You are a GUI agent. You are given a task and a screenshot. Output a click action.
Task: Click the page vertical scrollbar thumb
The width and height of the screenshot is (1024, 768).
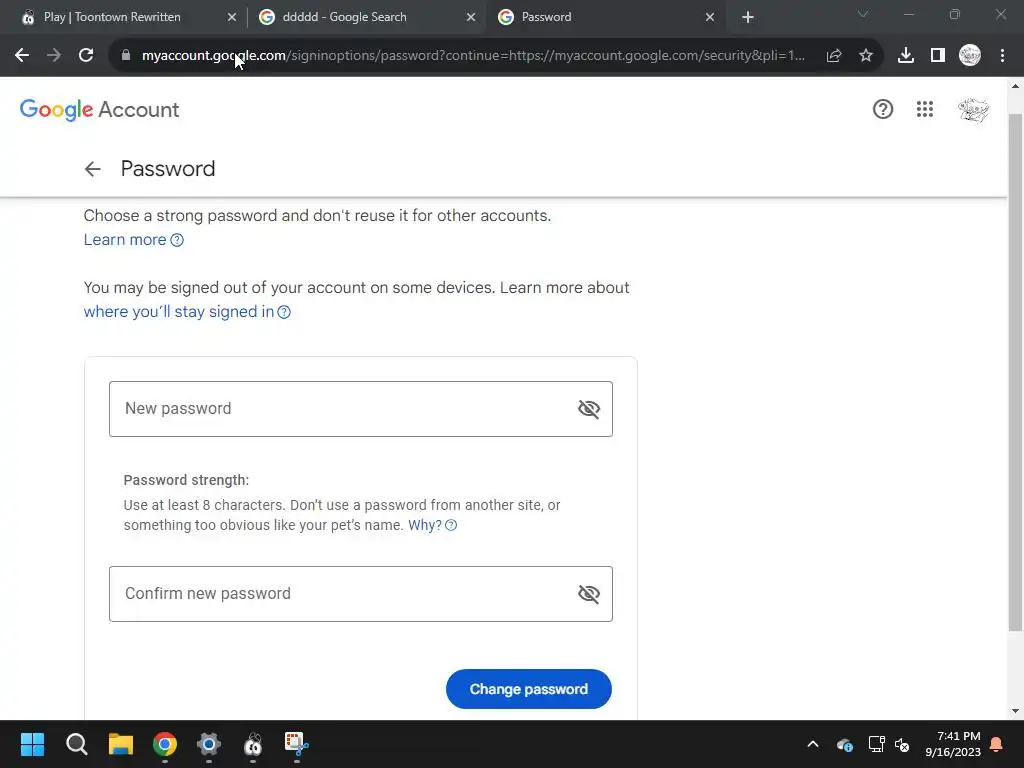click(1015, 372)
